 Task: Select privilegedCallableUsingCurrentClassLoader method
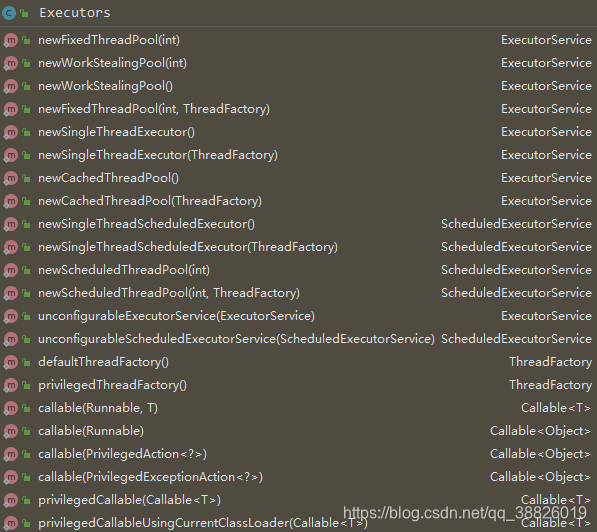click(203, 523)
